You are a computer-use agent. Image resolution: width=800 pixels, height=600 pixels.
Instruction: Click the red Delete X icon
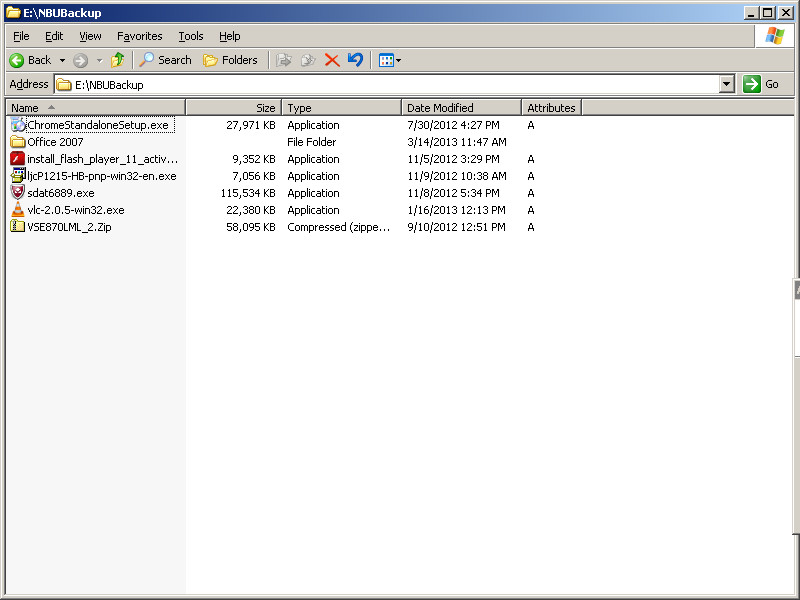coord(332,60)
